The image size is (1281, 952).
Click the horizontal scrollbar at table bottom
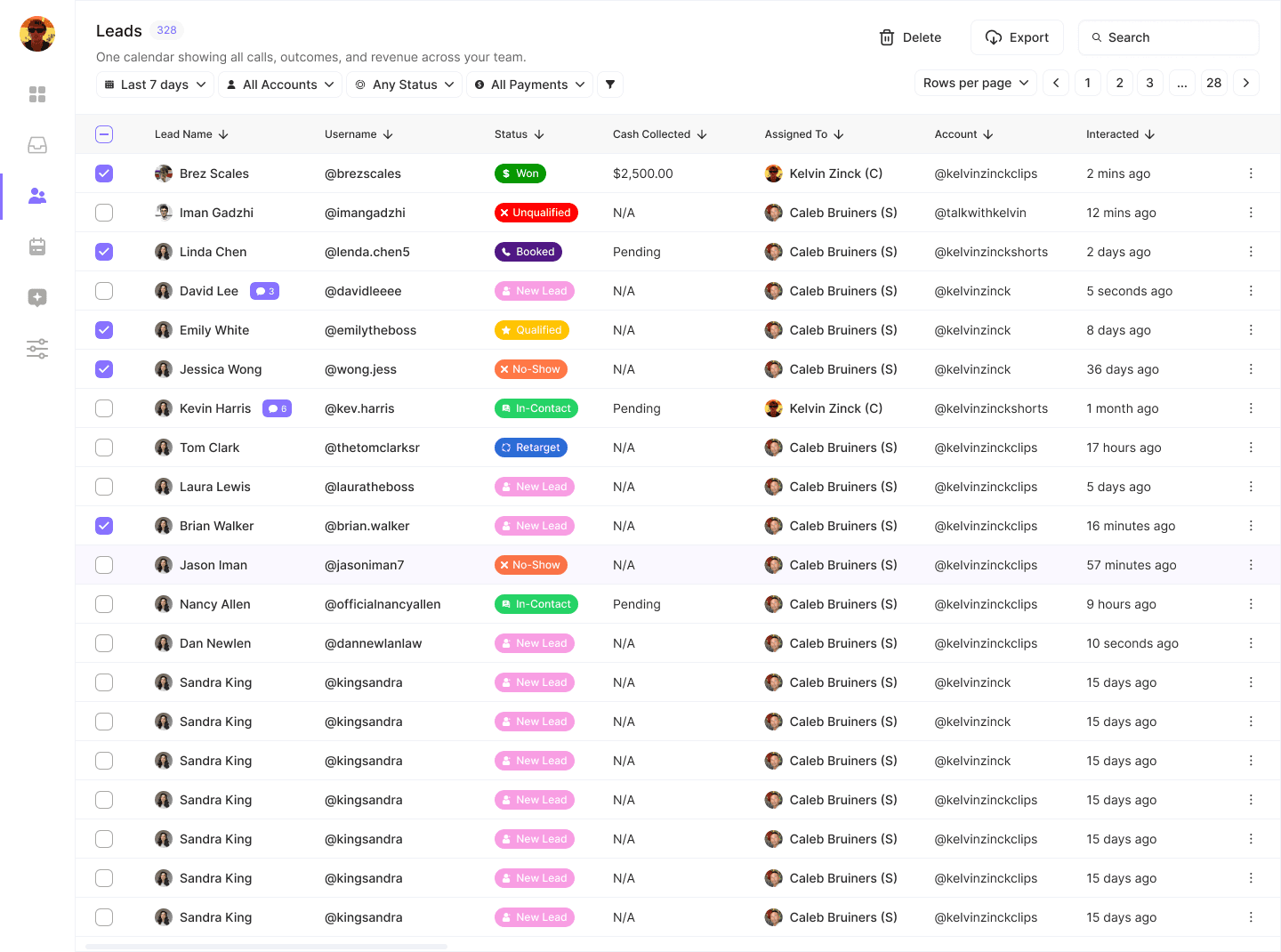pos(266,946)
